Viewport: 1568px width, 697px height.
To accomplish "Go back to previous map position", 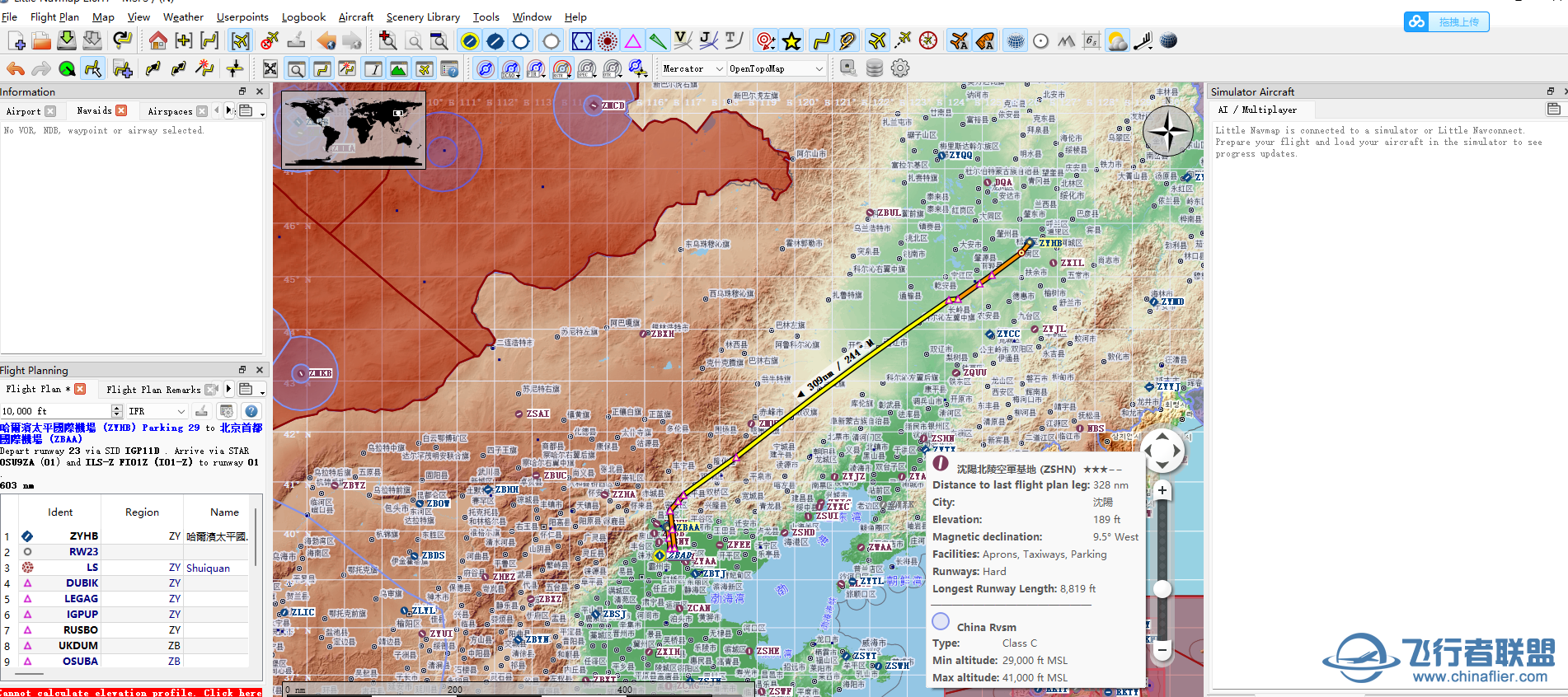I will [x=326, y=40].
